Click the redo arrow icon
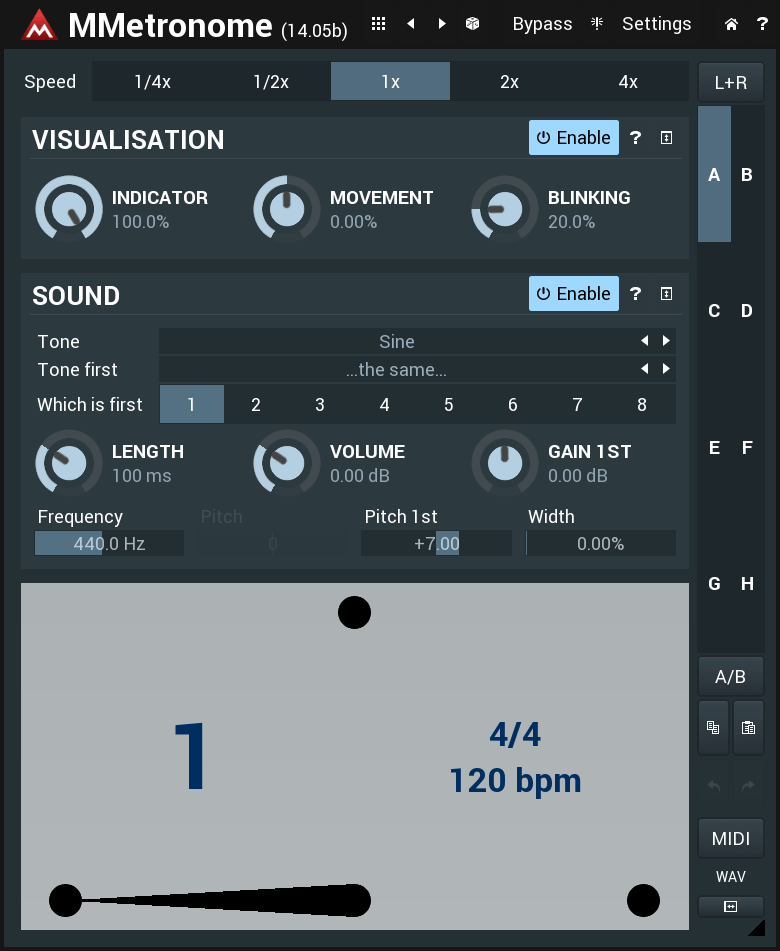This screenshot has width=780, height=951. (x=748, y=786)
